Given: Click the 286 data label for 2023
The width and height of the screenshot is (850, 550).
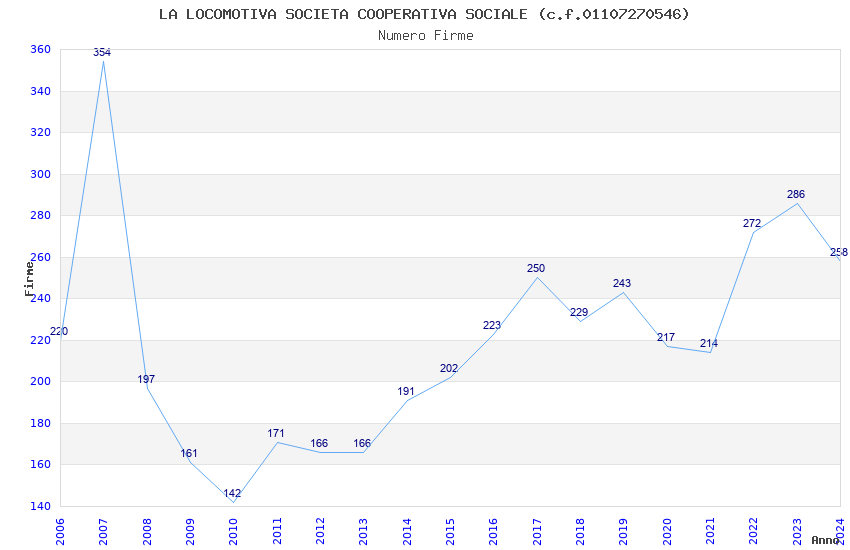Looking at the screenshot, I should pos(796,194).
